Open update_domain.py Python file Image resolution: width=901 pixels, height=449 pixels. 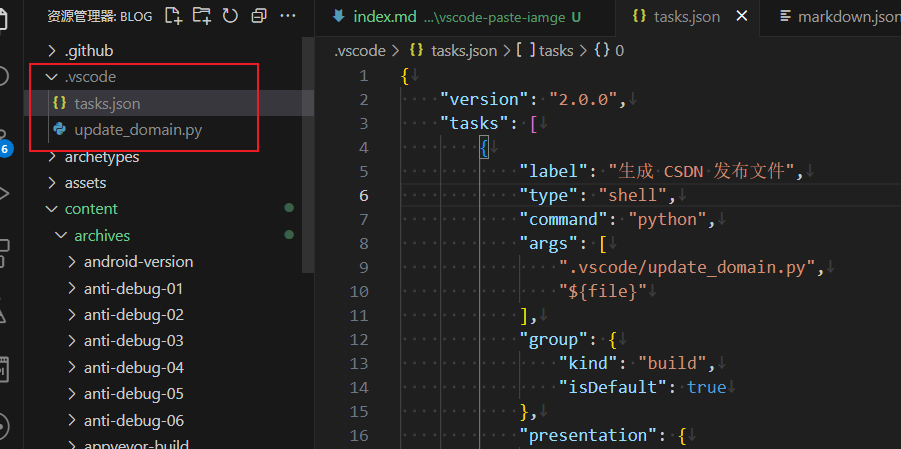click(137, 130)
